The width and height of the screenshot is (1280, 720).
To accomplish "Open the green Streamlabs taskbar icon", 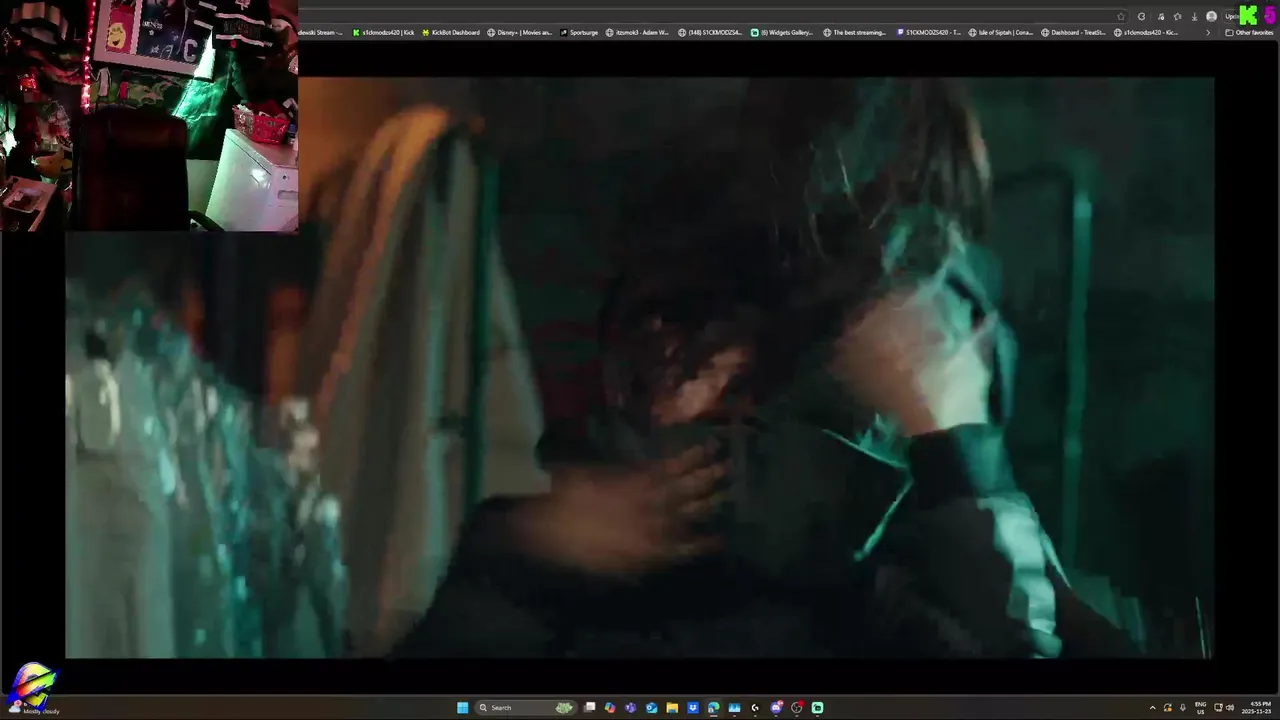I will 818,708.
